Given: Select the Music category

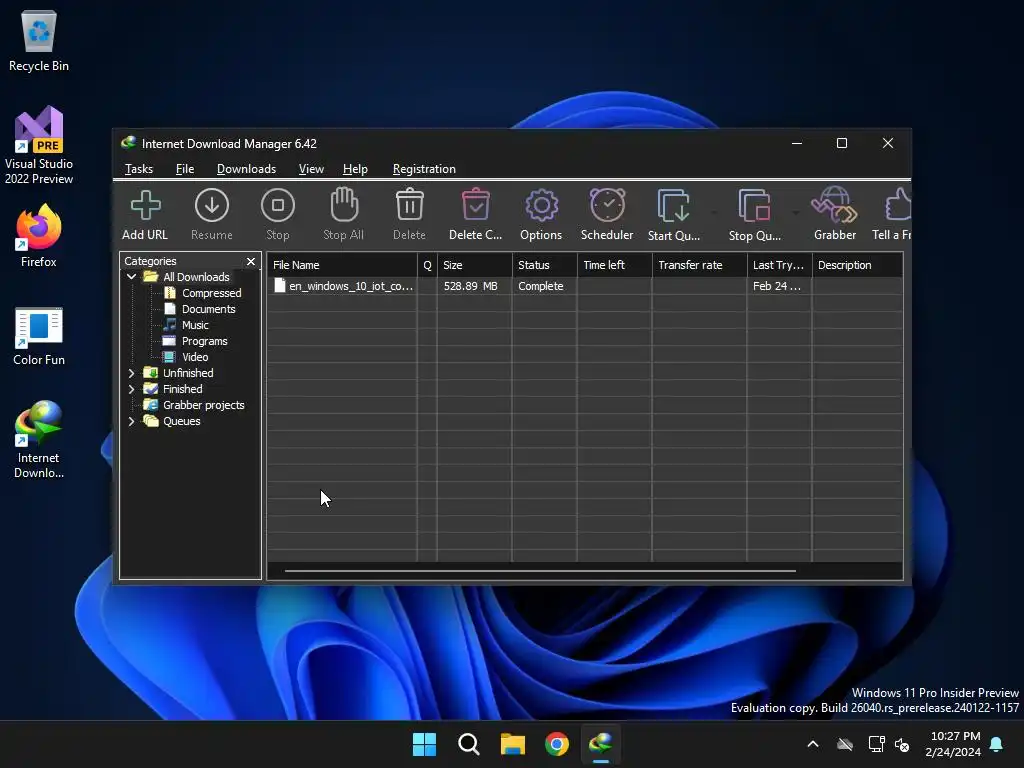Looking at the screenshot, I should [195, 325].
